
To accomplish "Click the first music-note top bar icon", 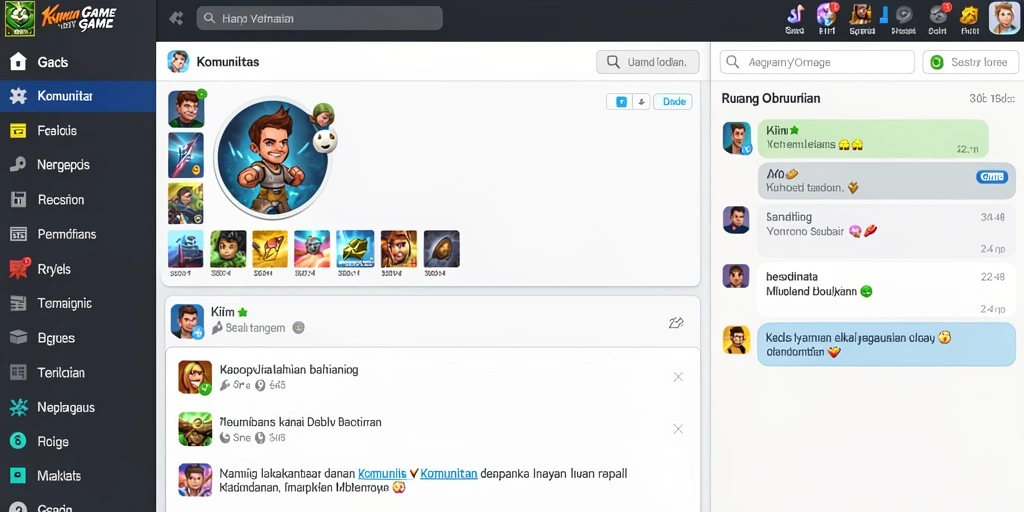I will point(795,14).
